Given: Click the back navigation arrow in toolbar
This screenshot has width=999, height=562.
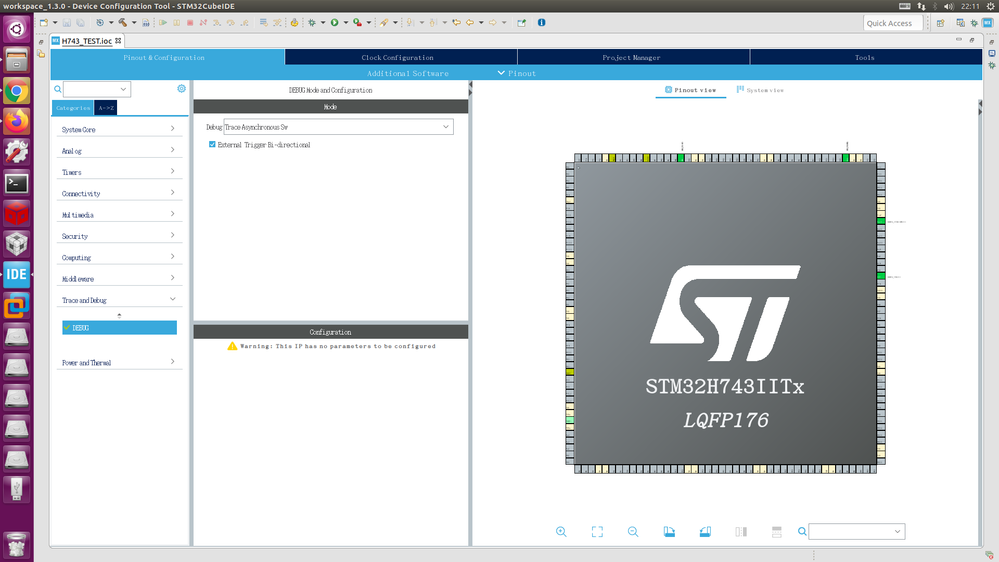Looking at the screenshot, I should click(470, 22).
